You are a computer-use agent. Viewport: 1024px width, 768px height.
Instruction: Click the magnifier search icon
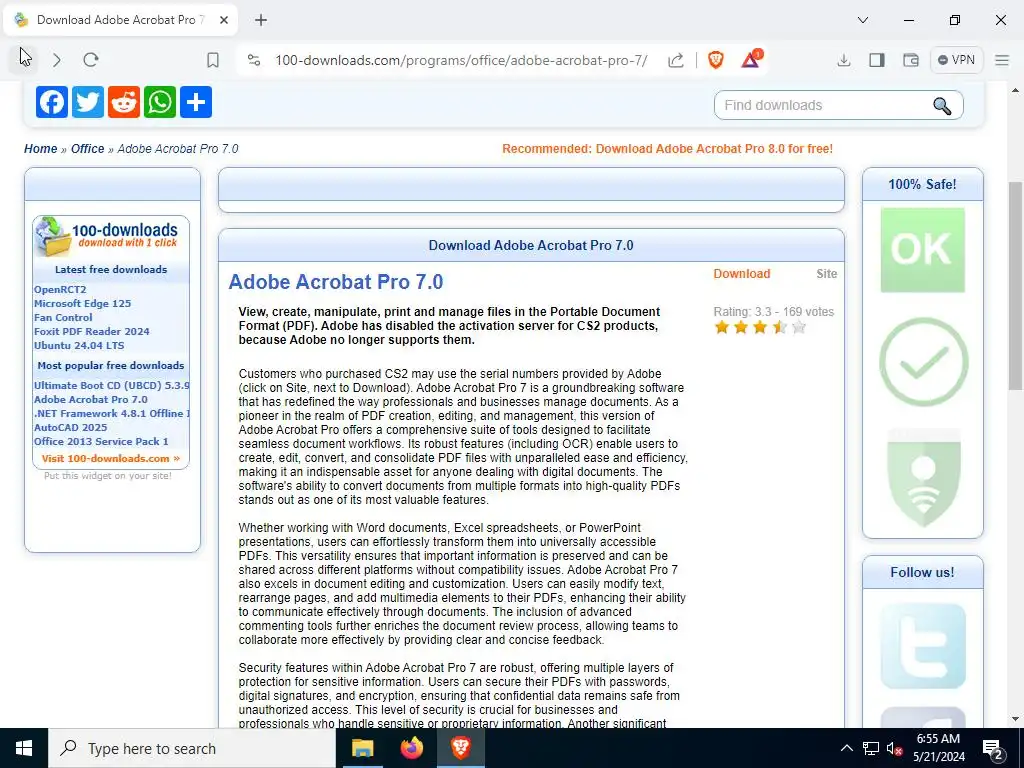pos(942,106)
